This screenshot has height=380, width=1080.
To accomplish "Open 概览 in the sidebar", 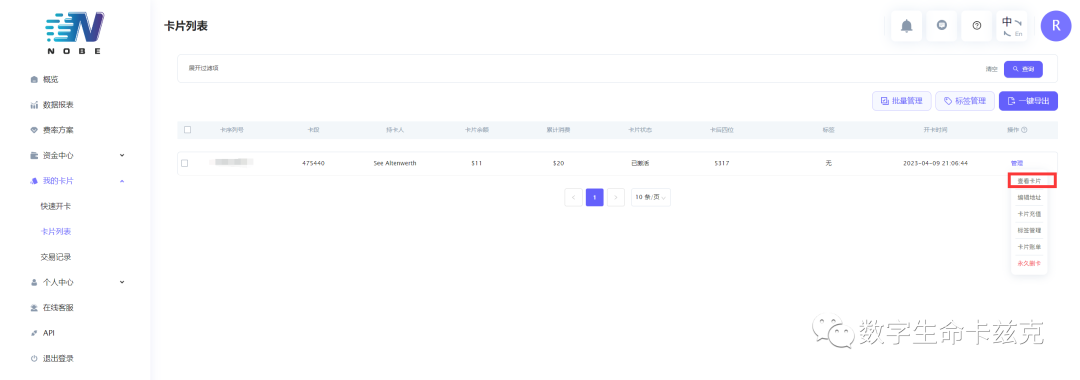I will point(50,80).
